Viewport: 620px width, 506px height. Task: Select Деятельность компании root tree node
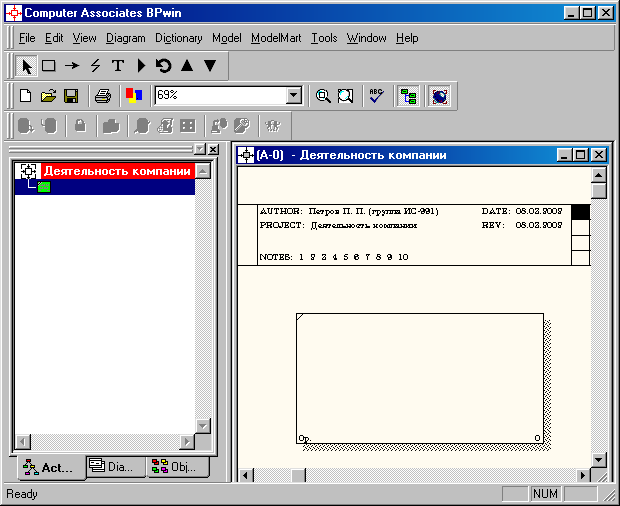[x=117, y=171]
